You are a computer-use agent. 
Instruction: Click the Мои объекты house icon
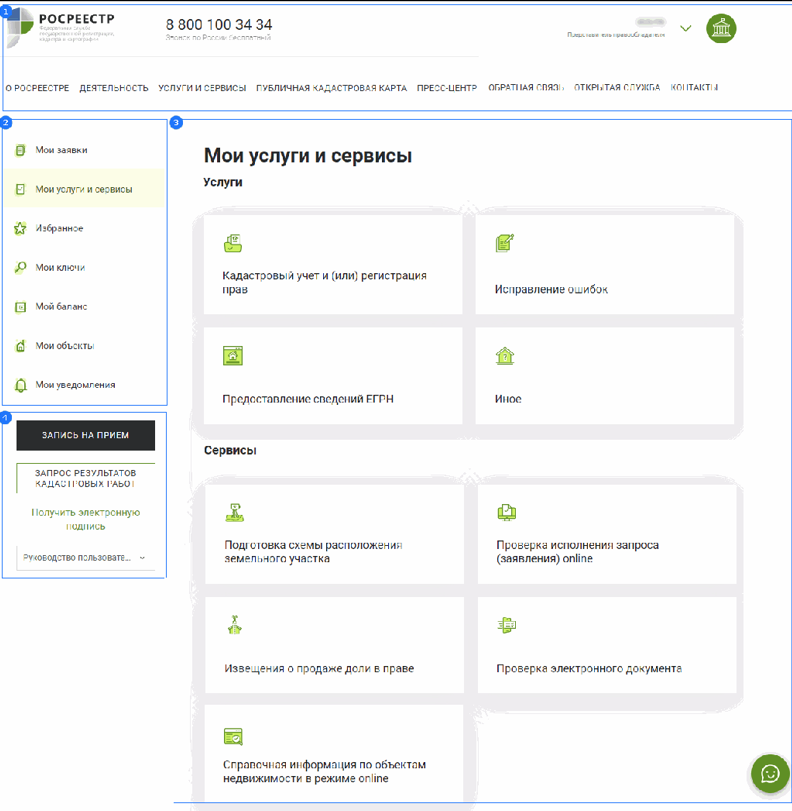click(x=20, y=346)
